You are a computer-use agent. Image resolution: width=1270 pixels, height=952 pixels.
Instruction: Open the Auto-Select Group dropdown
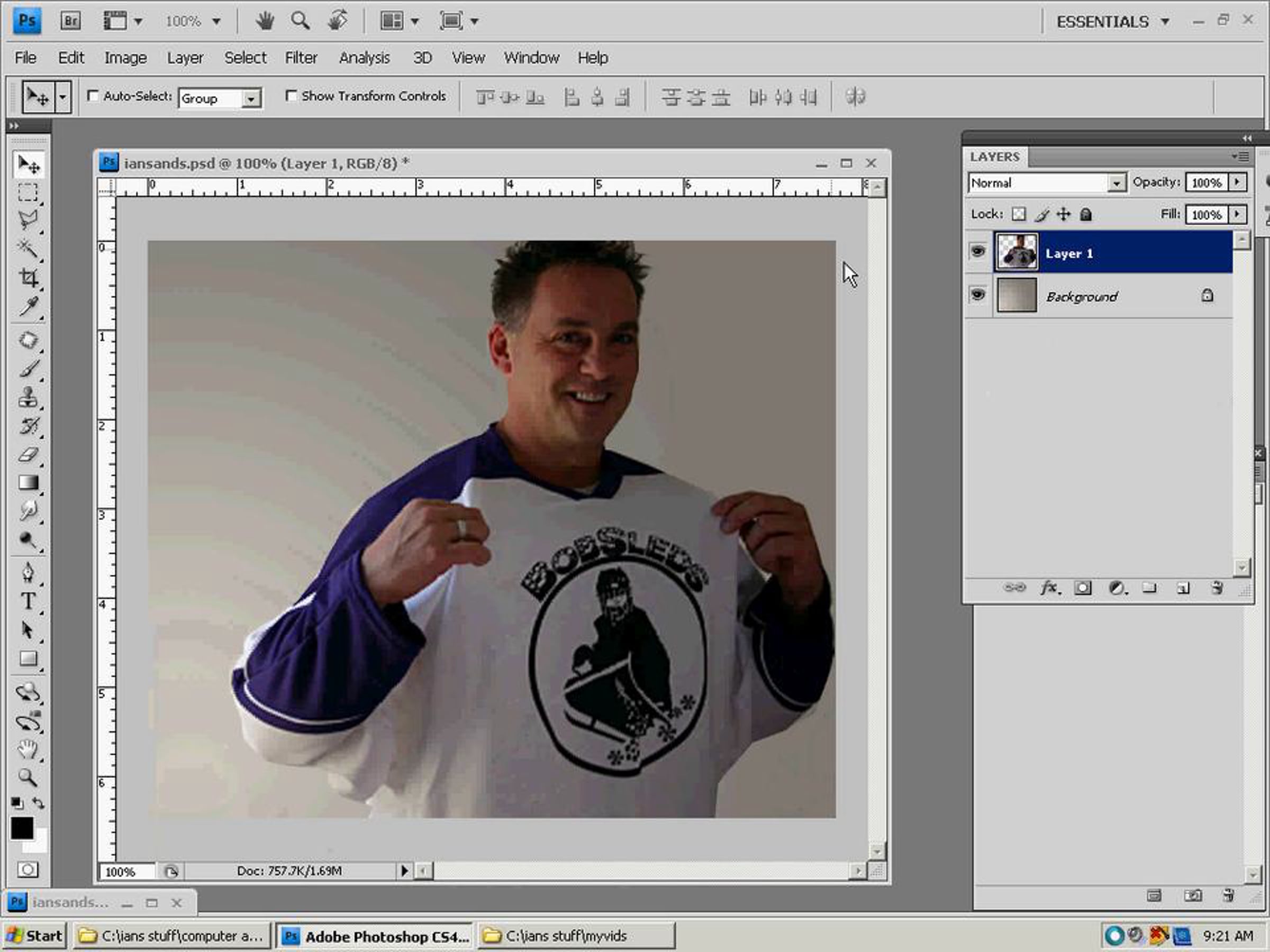[x=251, y=99]
